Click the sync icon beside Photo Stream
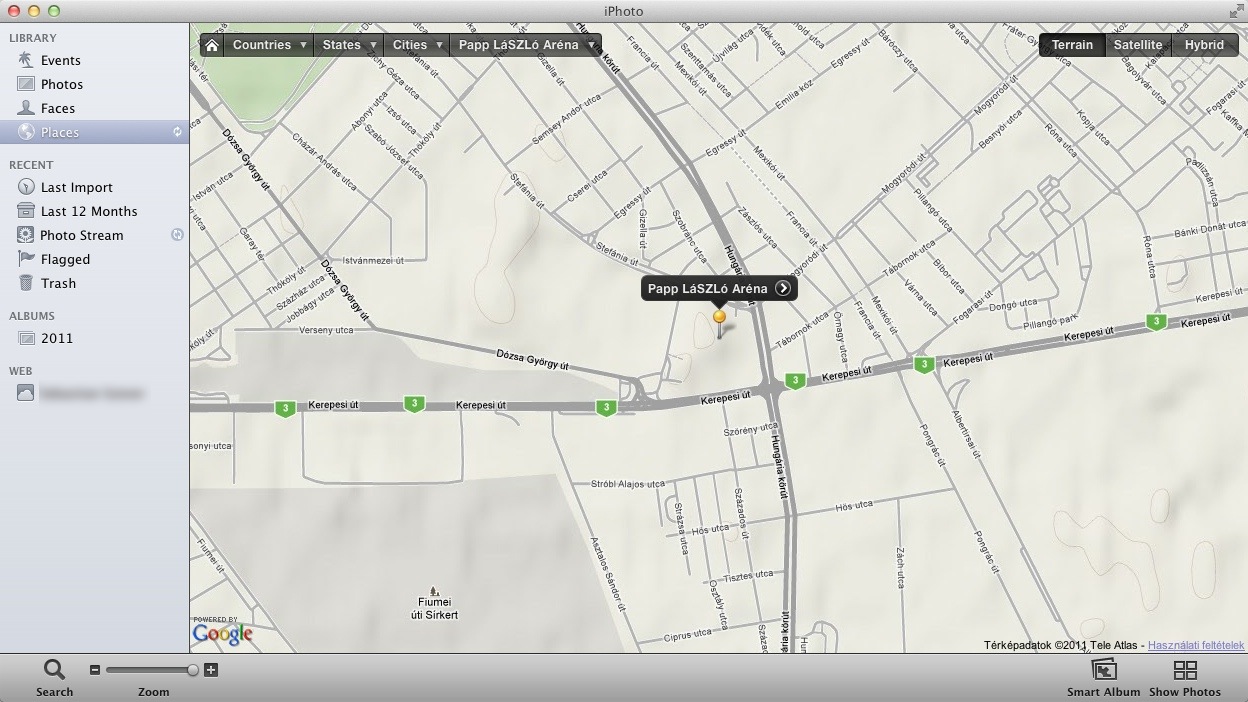 [177, 235]
